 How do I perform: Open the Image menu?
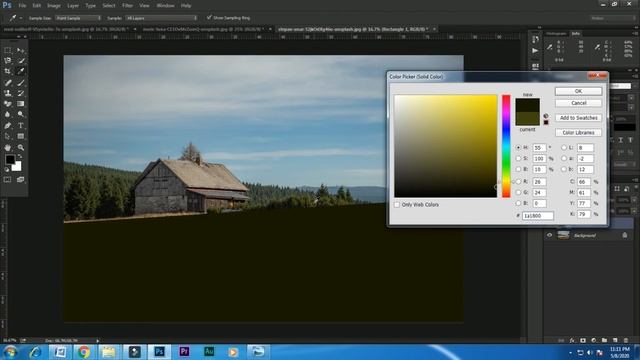[x=53, y=6]
